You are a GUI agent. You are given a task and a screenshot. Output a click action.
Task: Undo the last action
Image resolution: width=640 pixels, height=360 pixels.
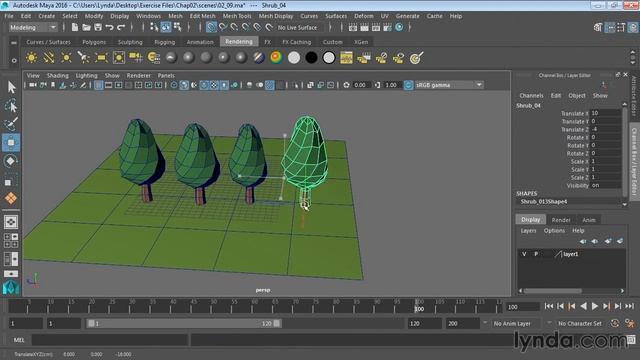tap(109, 27)
